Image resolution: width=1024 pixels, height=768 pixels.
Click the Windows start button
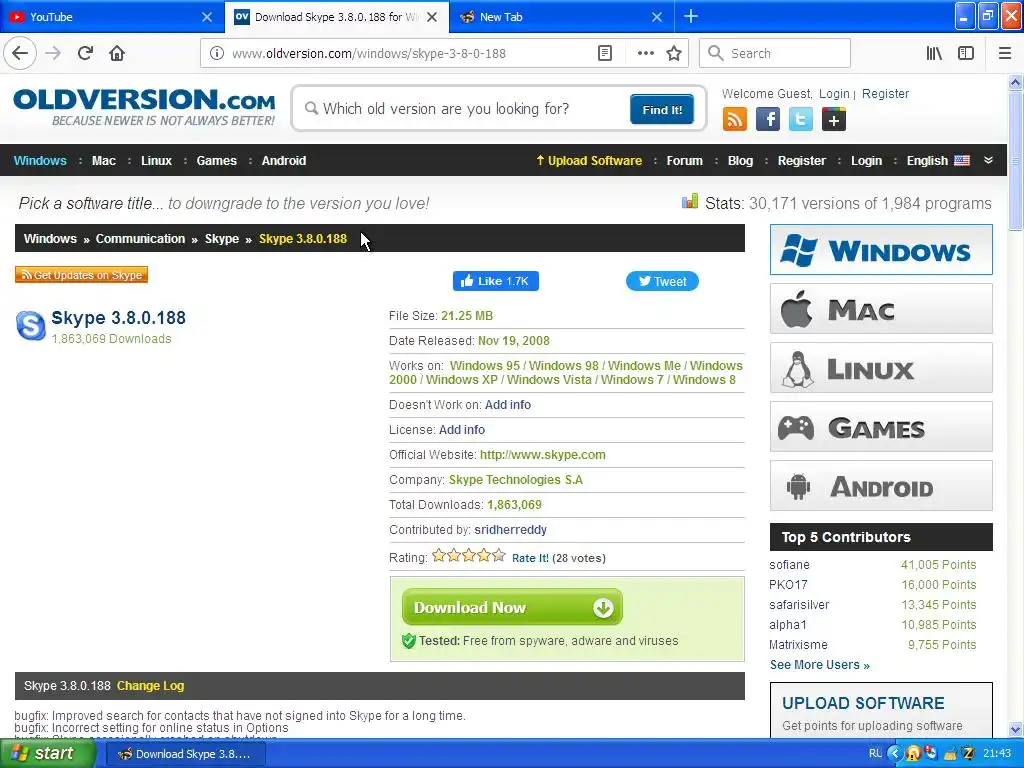48,754
